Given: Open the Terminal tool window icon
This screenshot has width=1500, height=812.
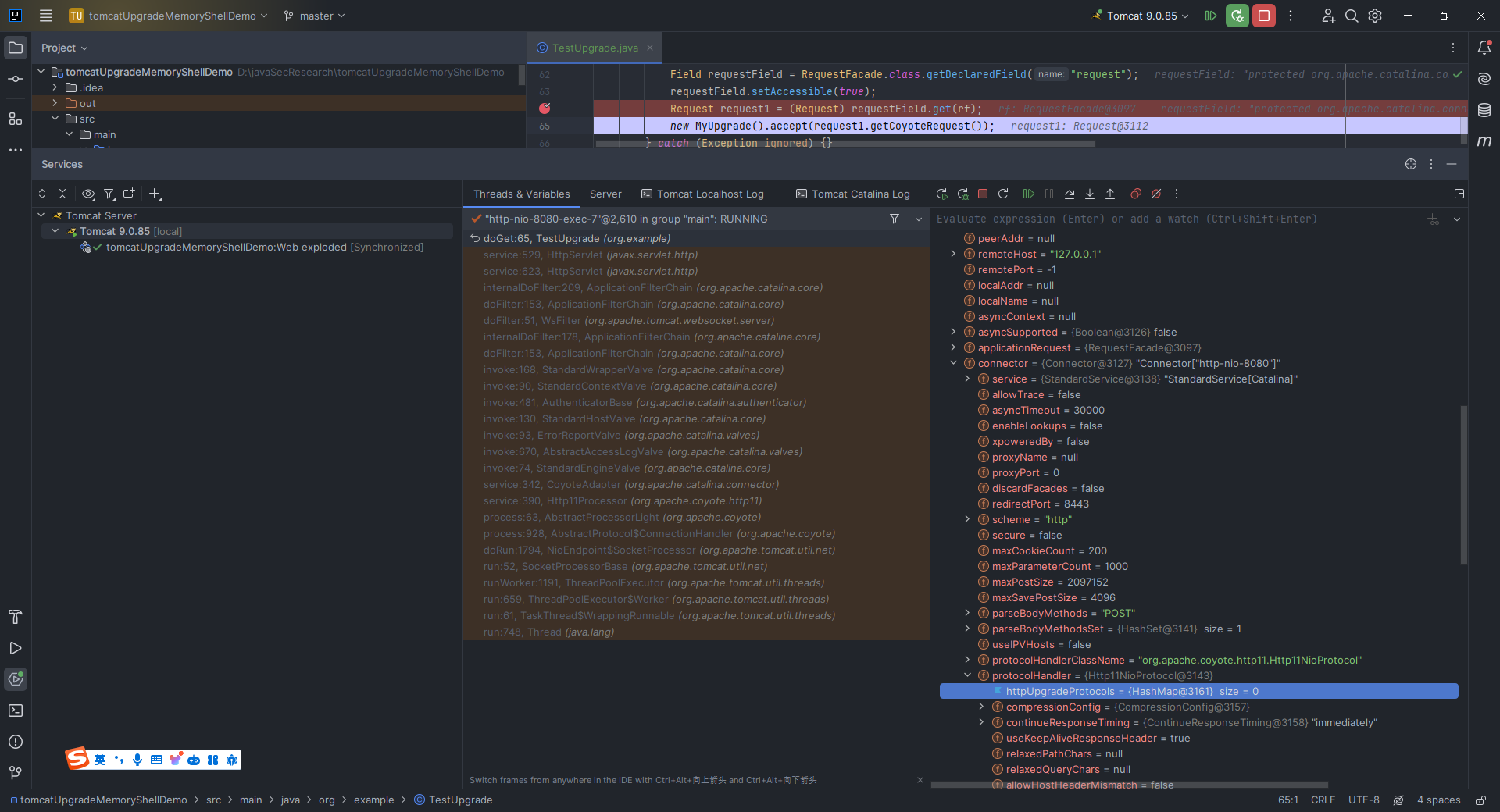Looking at the screenshot, I should pos(16,710).
